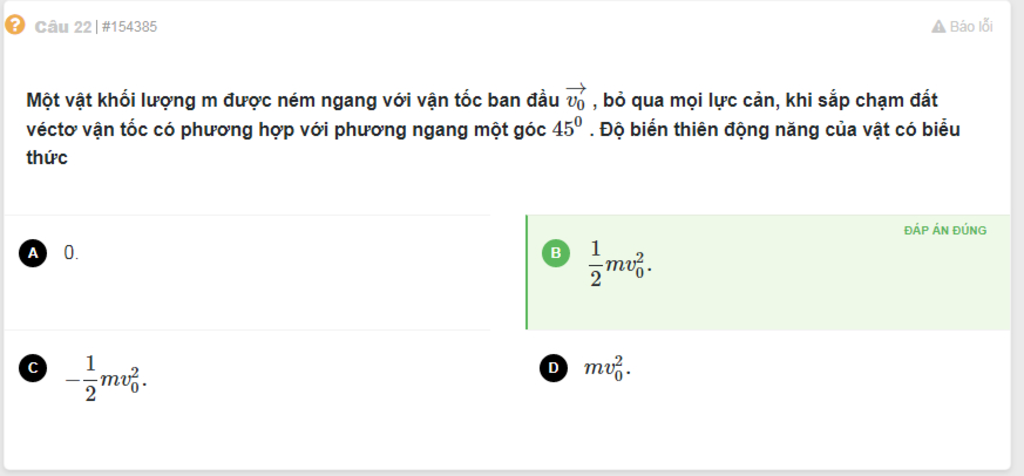Choose the positive ½mv₀² answer formula
The width and height of the screenshot is (1024, 476).
click(x=620, y=264)
